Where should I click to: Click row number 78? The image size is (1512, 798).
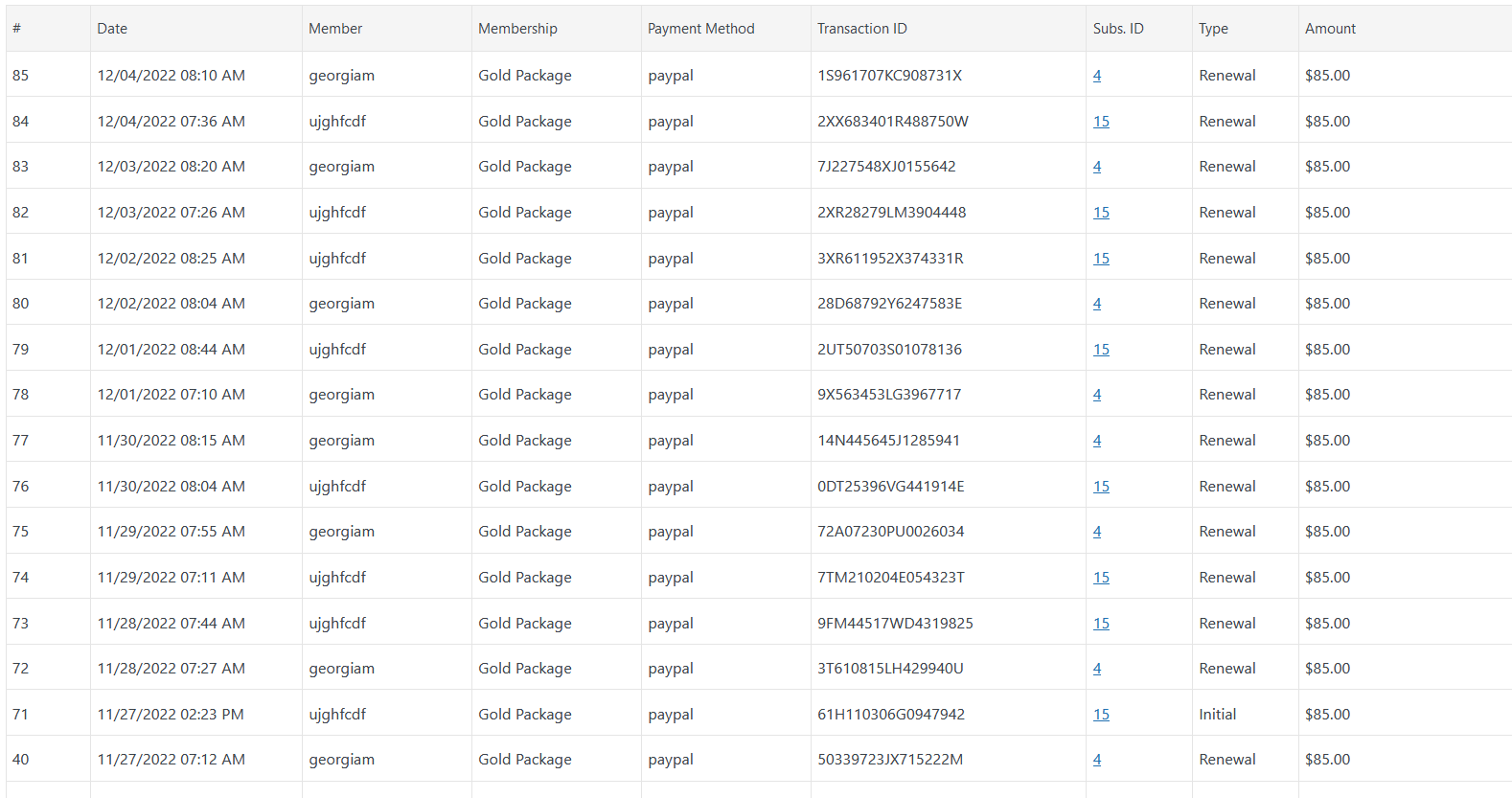20,395
